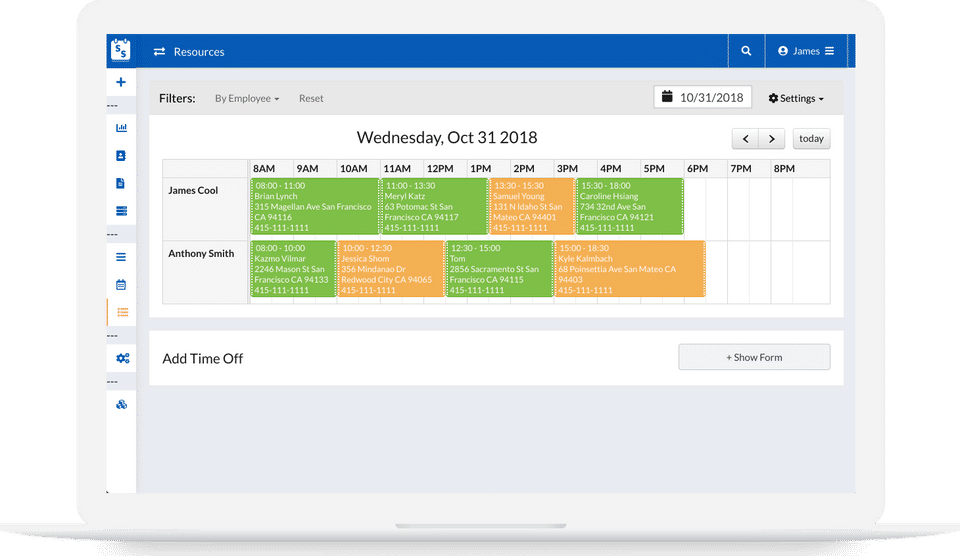Click the today button
The height and width of the screenshot is (556, 960).
click(811, 138)
